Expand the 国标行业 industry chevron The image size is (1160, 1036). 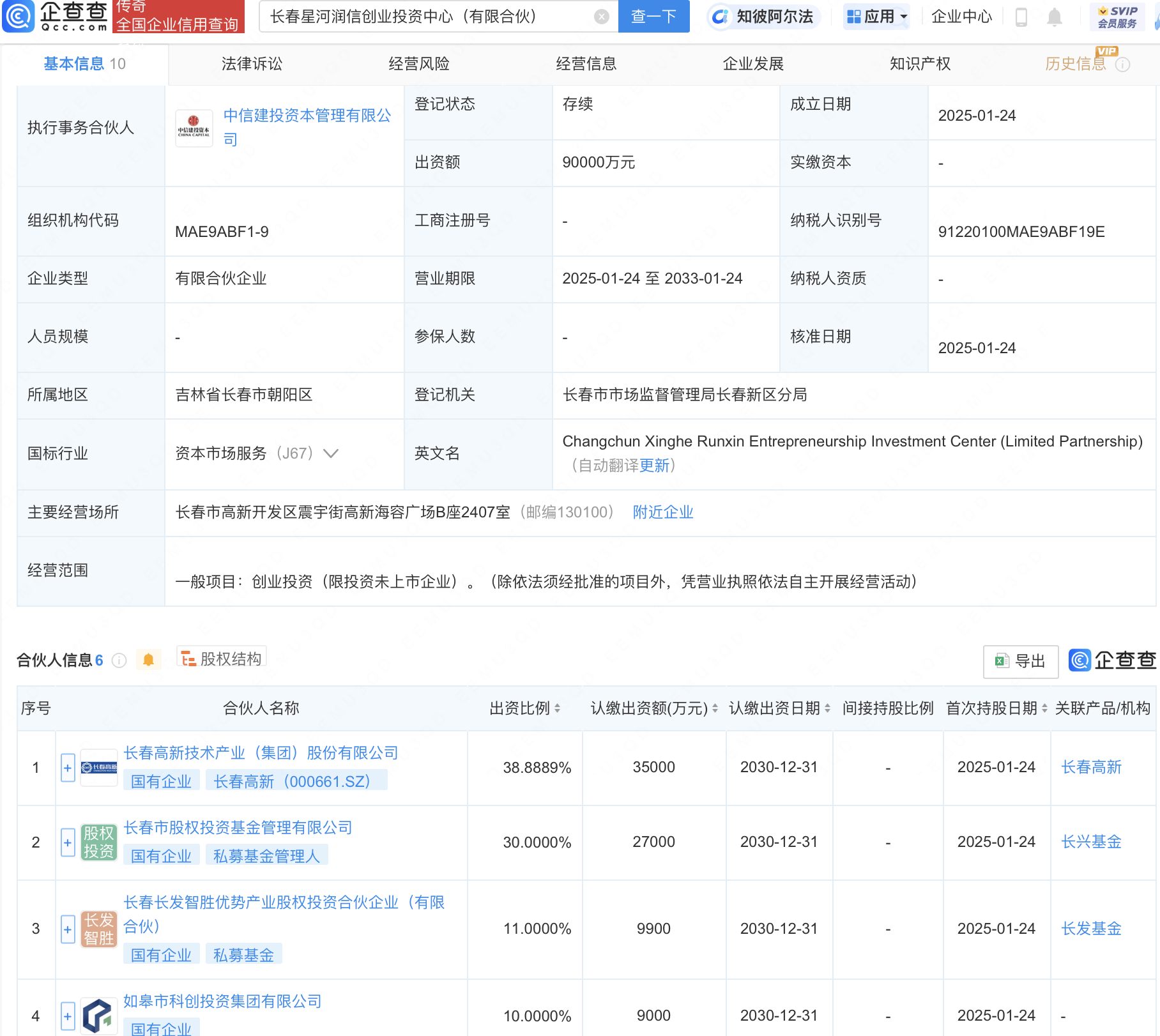[331, 453]
